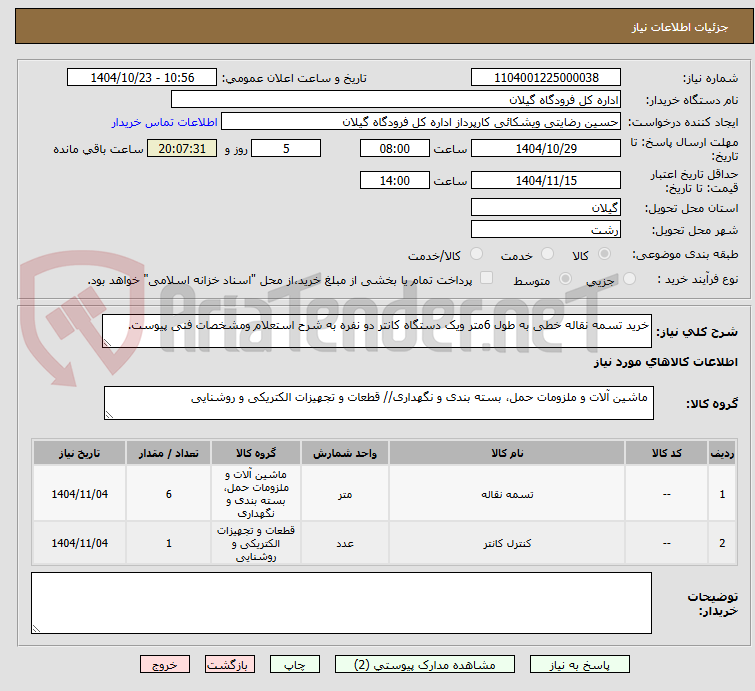Click the متر unit cell
755x691 pixels.
click(x=345, y=494)
